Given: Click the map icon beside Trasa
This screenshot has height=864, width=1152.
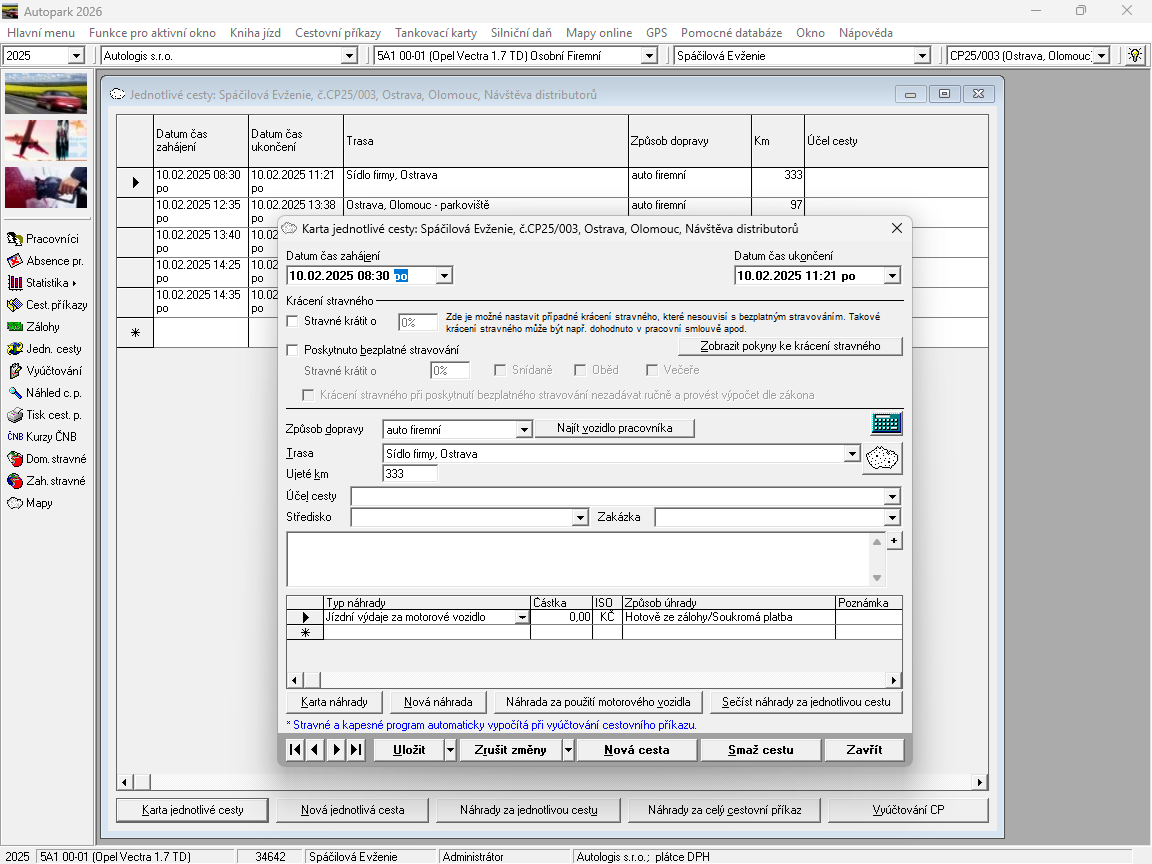Looking at the screenshot, I should (882, 458).
